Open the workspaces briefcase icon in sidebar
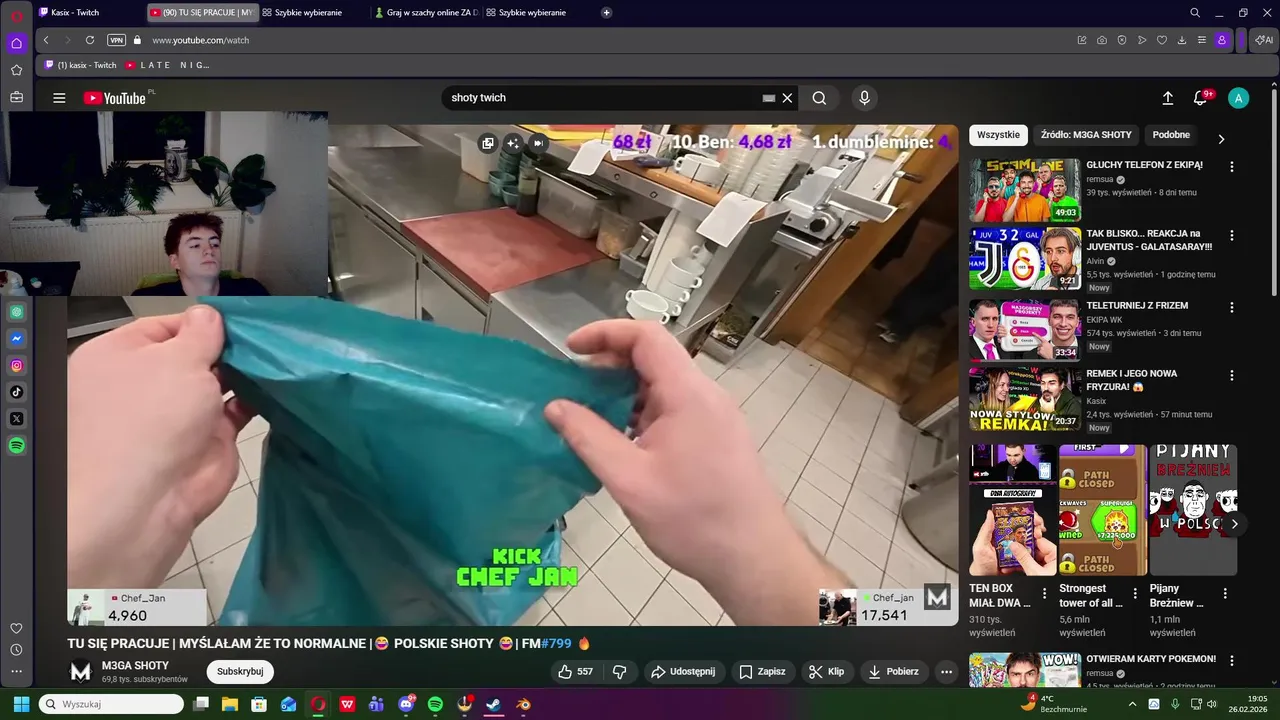Viewport: 1280px width, 720px height. point(16,97)
